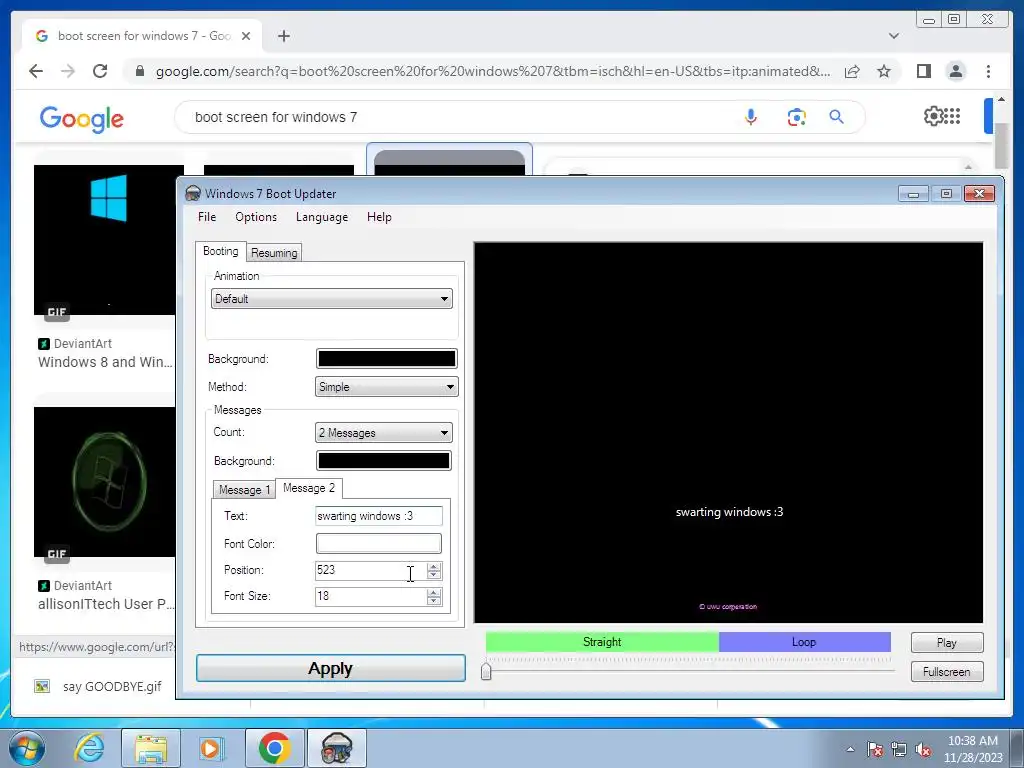Click the boot Background color swatch
Image resolution: width=1024 pixels, height=768 pixels.
click(x=387, y=359)
